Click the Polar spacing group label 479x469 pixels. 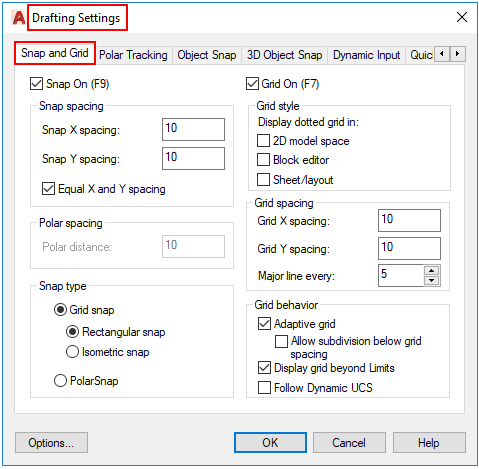pyautogui.click(x=71, y=223)
